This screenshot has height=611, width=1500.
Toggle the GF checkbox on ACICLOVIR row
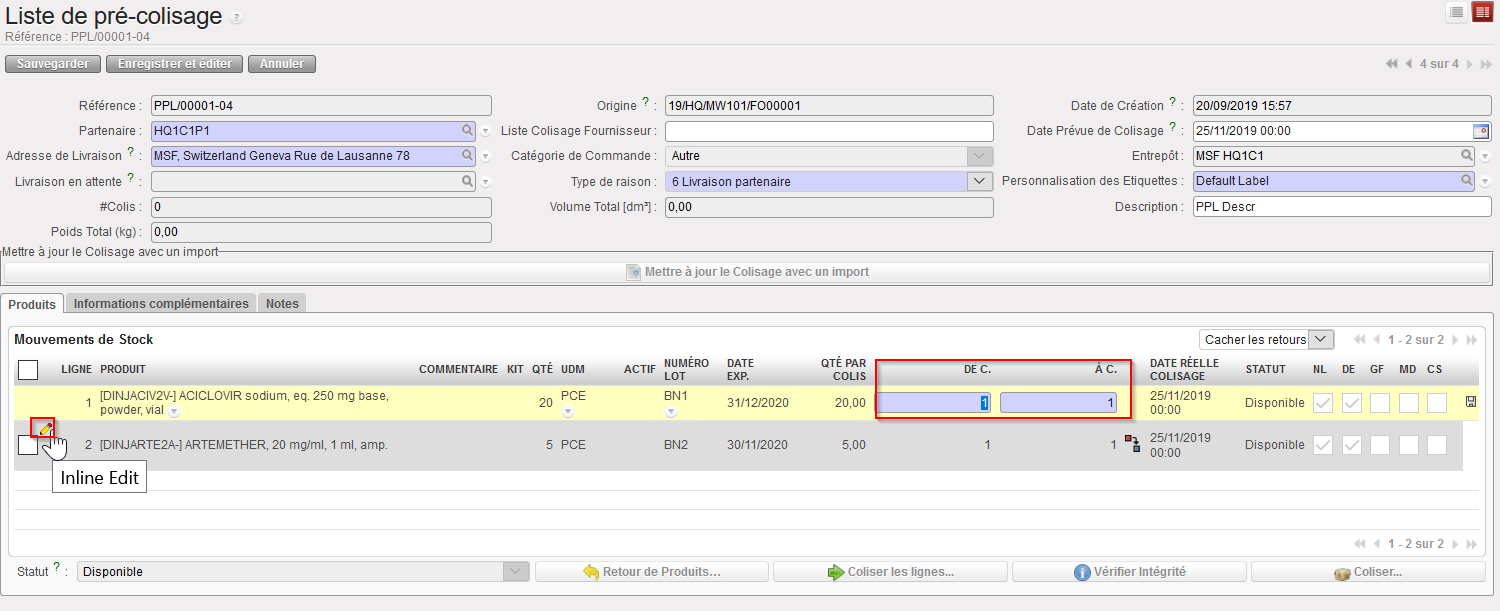[x=1379, y=403]
